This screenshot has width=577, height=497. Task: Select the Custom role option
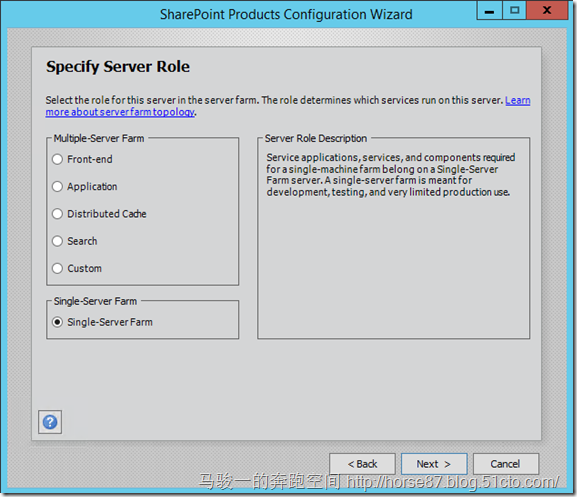(57, 268)
